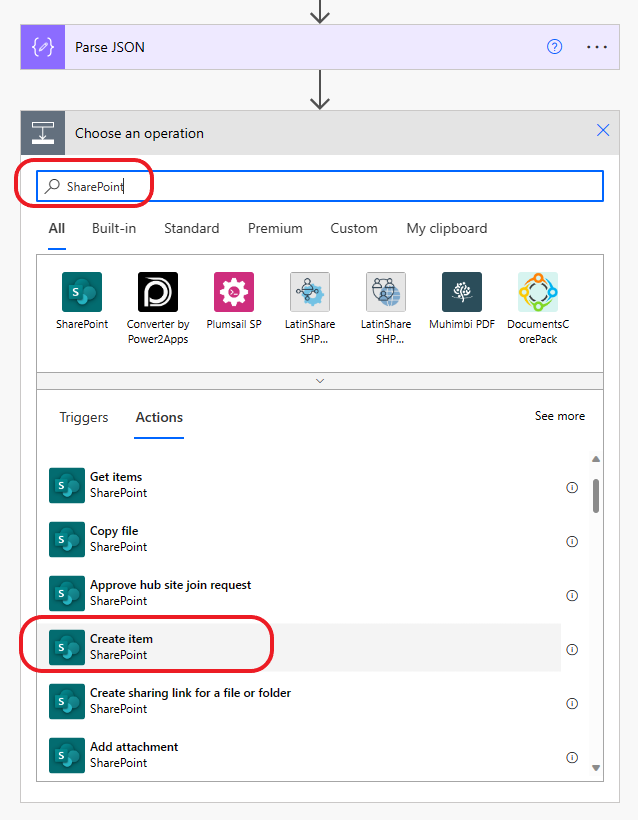Image resolution: width=638 pixels, height=820 pixels.
Task: Click the SharePoint search field
Action: (x=320, y=186)
